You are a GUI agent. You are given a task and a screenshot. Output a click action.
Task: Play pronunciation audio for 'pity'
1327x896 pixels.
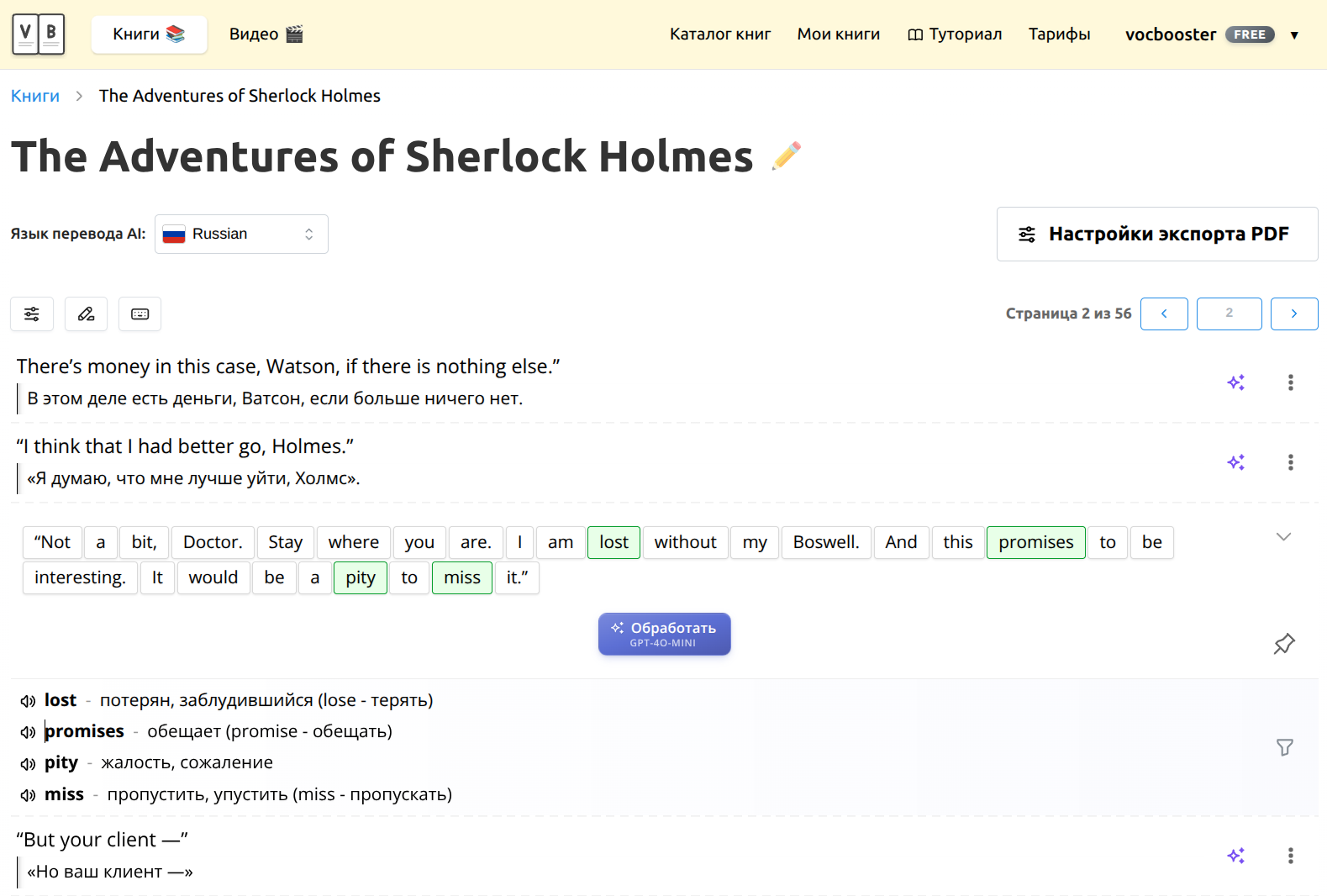(x=28, y=764)
